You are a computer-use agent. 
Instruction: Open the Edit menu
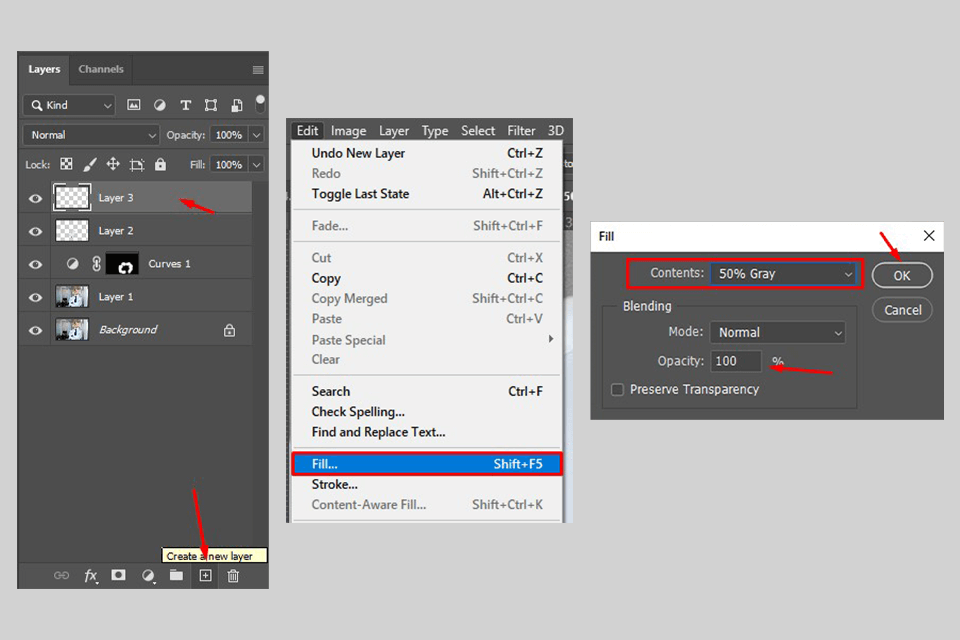pyautogui.click(x=307, y=130)
